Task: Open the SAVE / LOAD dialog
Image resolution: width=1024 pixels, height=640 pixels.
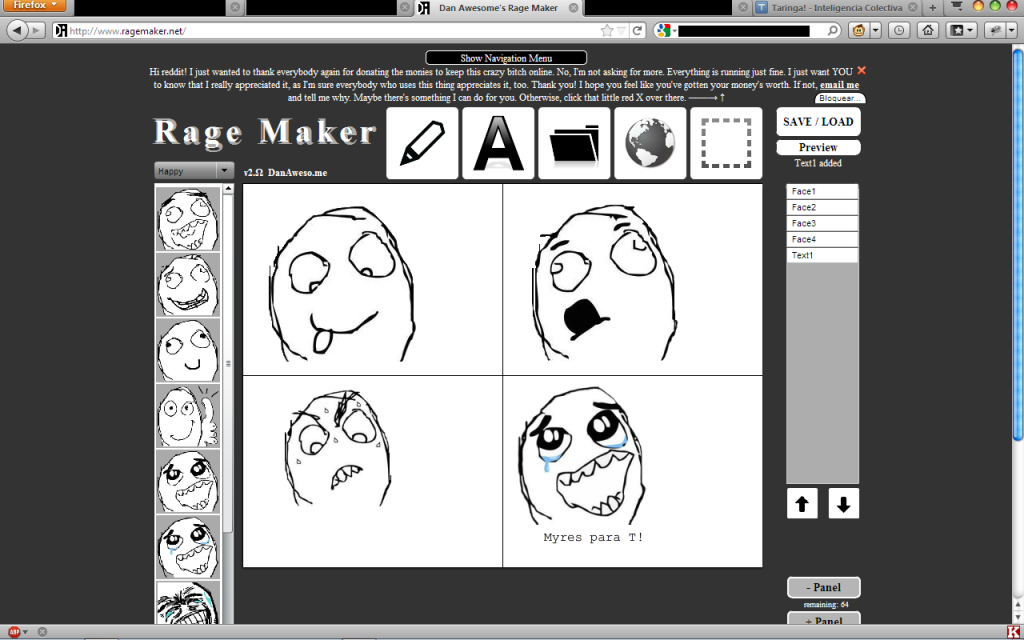Action: coord(818,121)
